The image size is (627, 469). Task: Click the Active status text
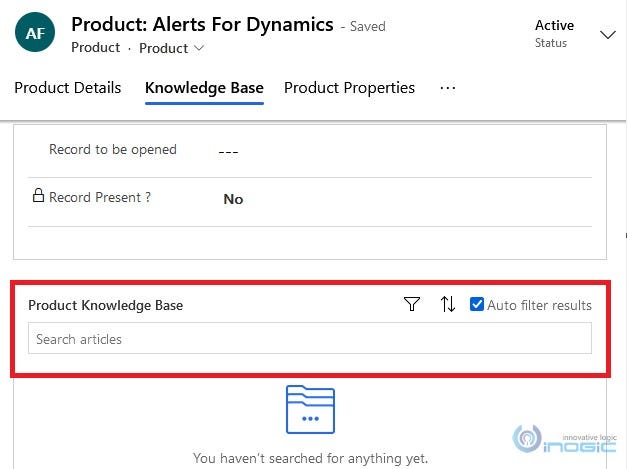tap(554, 25)
